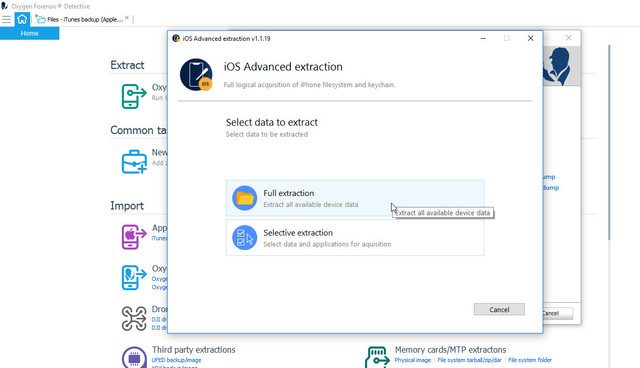This screenshot has width=640, height=368.
Task: Click the iOS Advanced extraction title bar icon
Action: coord(176,38)
